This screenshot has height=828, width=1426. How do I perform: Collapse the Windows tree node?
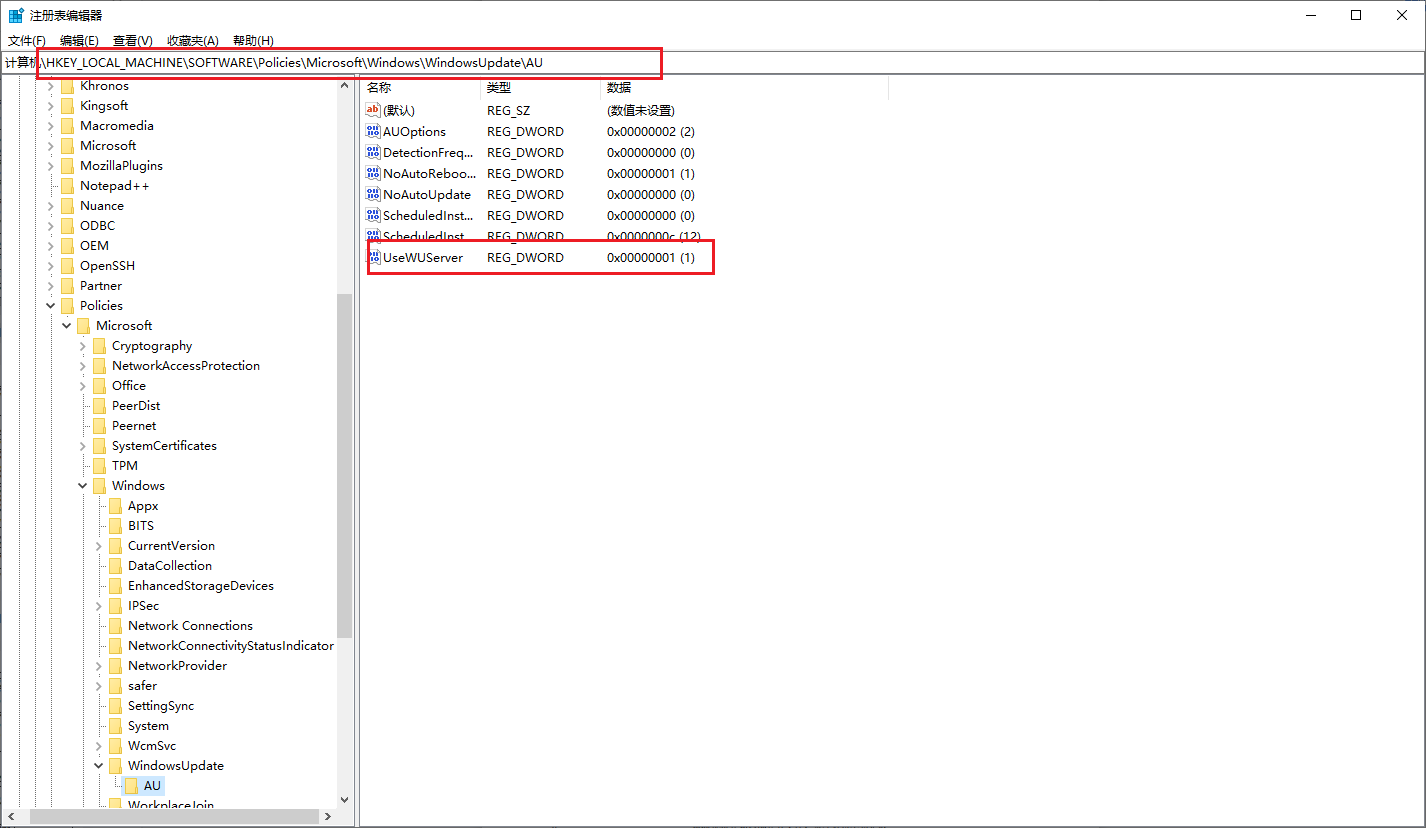point(82,485)
